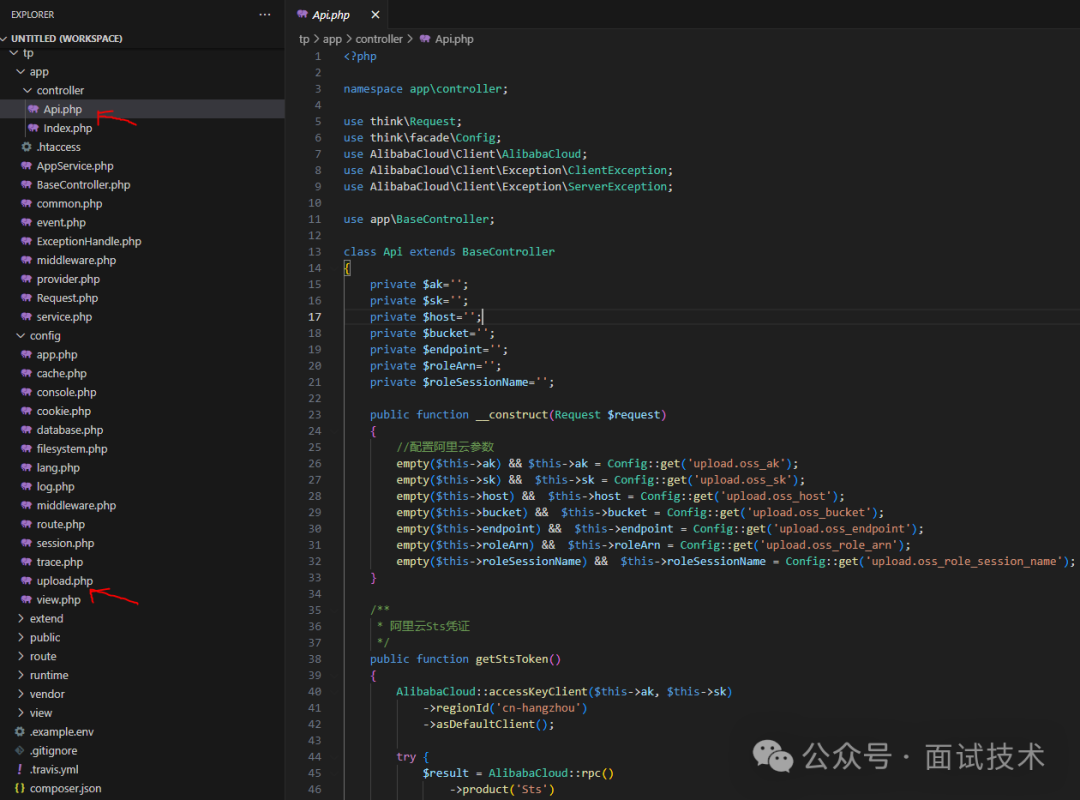This screenshot has width=1080, height=800.
Task: Click the PHP icon beside BaseController.php
Action: coord(26,185)
